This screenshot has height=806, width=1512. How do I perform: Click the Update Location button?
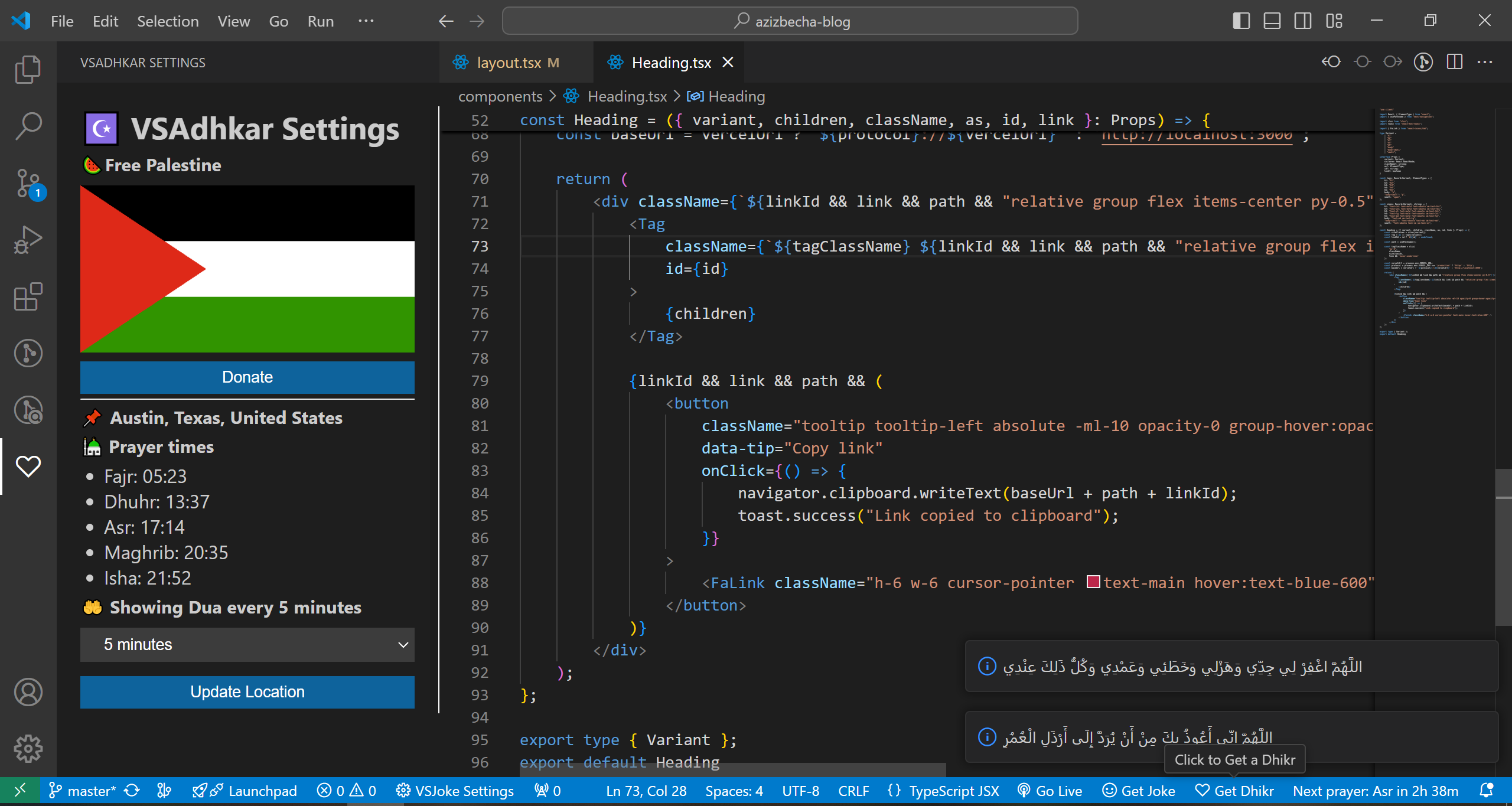(x=247, y=692)
